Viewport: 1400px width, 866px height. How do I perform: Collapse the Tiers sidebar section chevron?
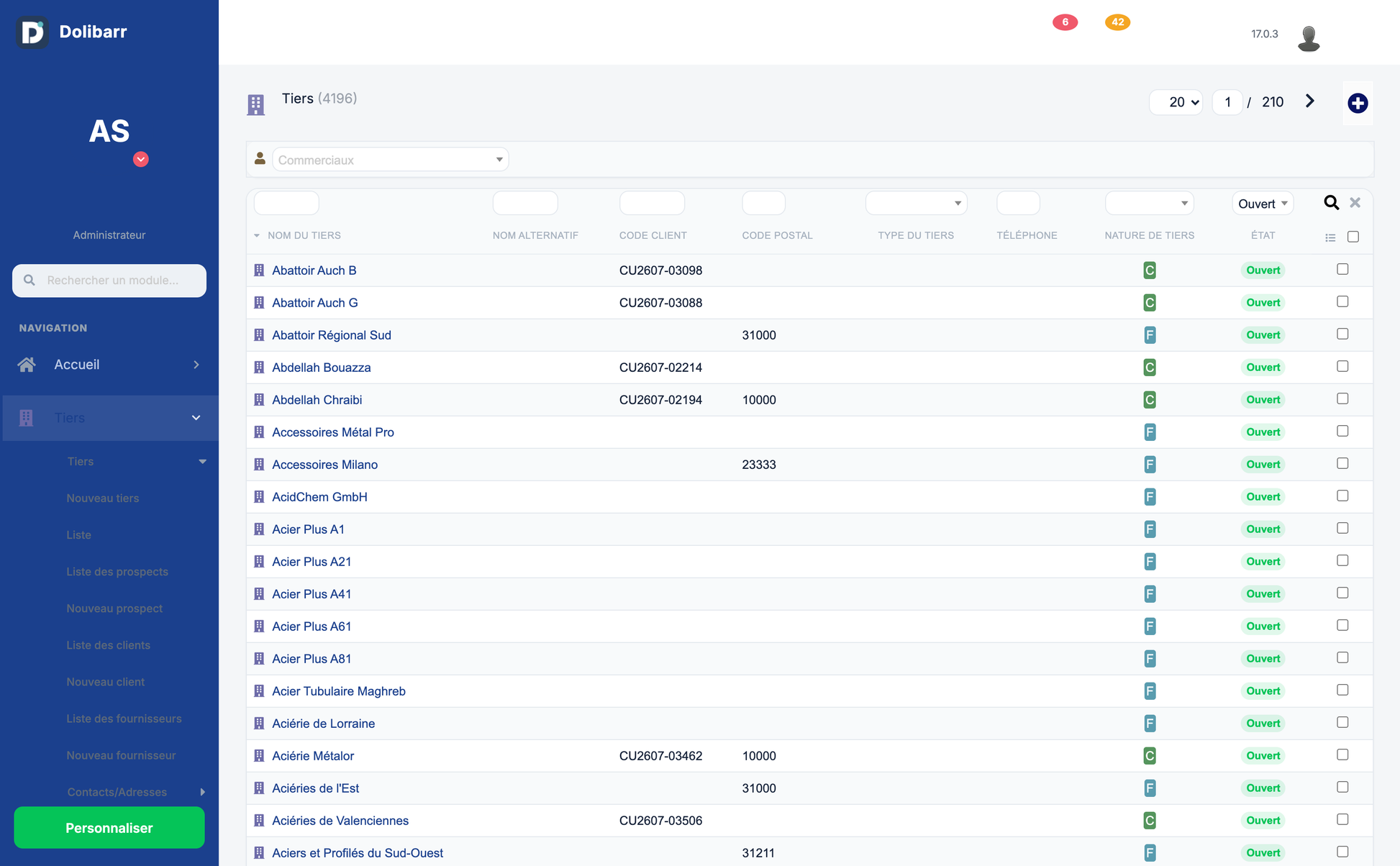(196, 418)
